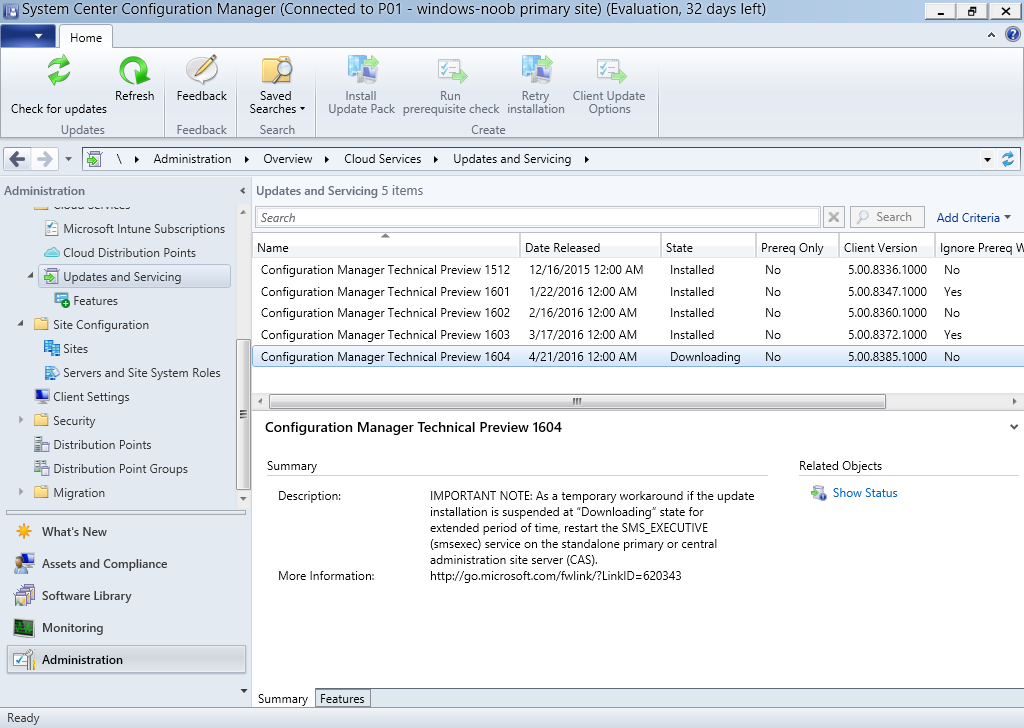Select Configuration Manager Technical Preview 1604 row
The image size is (1024, 728).
pos(638,356)
